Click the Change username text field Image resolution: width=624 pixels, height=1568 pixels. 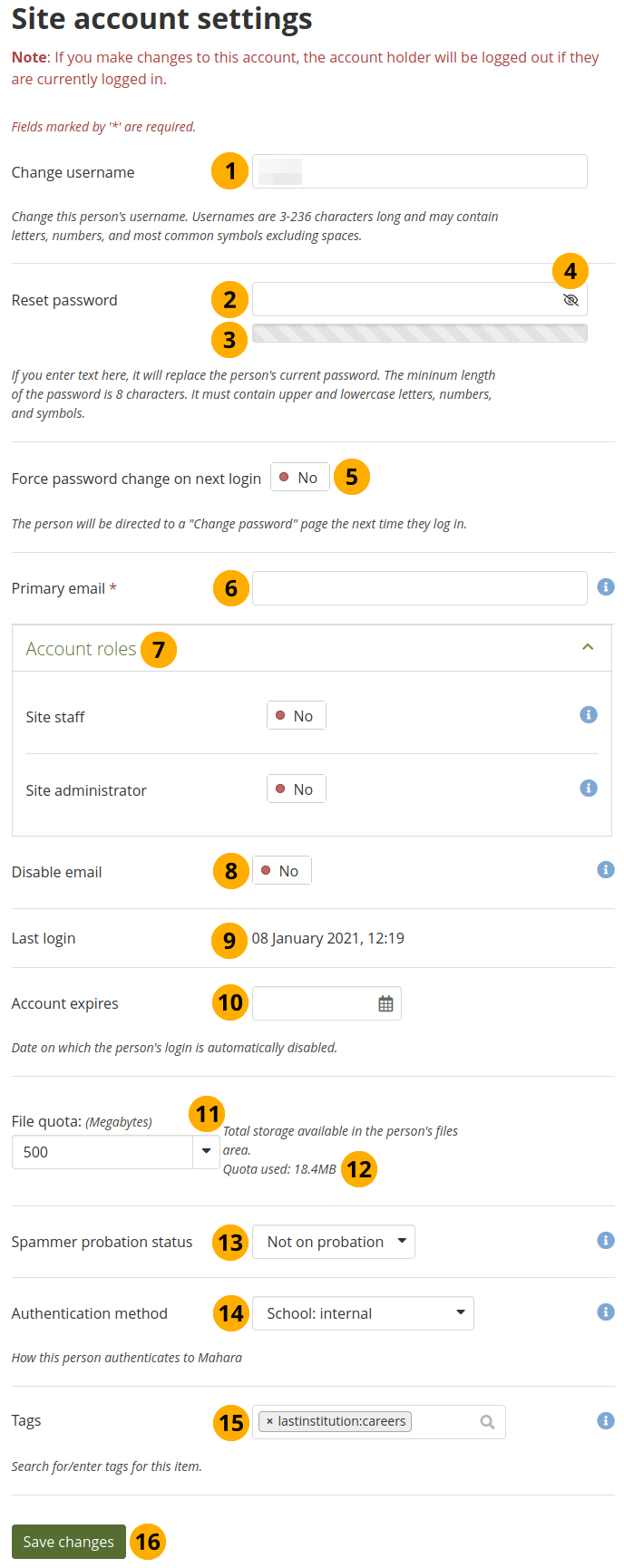pos(419,171)
